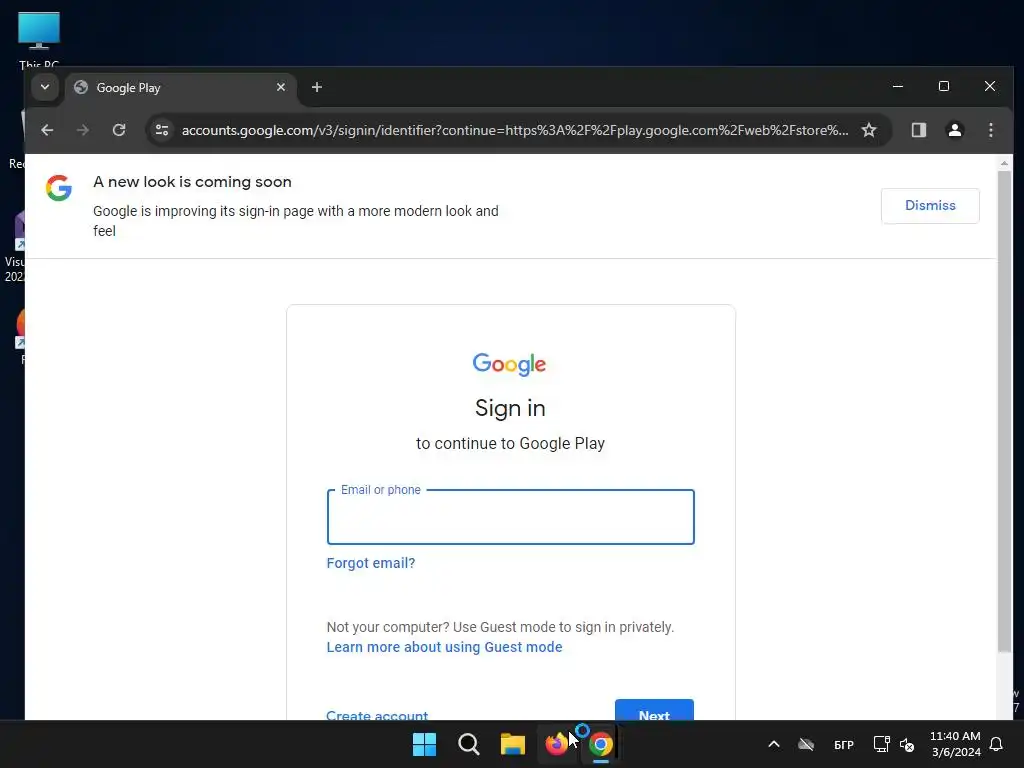
Task: Open network status tray icon
Action: point(881,744)
